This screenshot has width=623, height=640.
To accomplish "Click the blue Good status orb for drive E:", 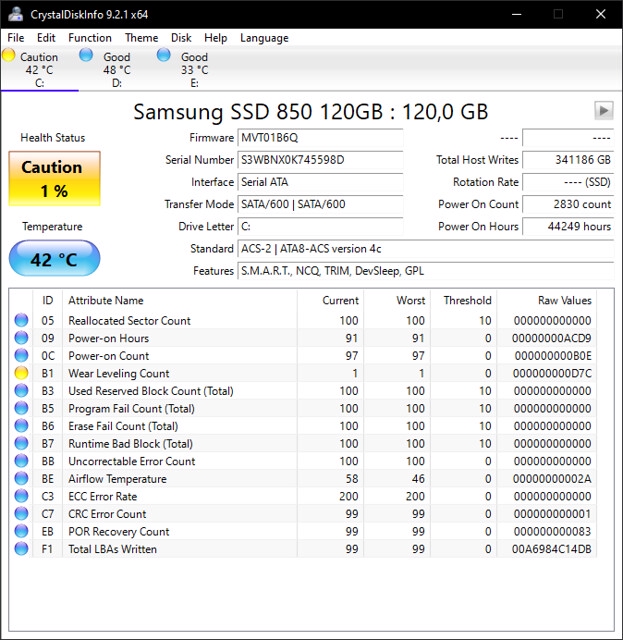I will (164, 55).
